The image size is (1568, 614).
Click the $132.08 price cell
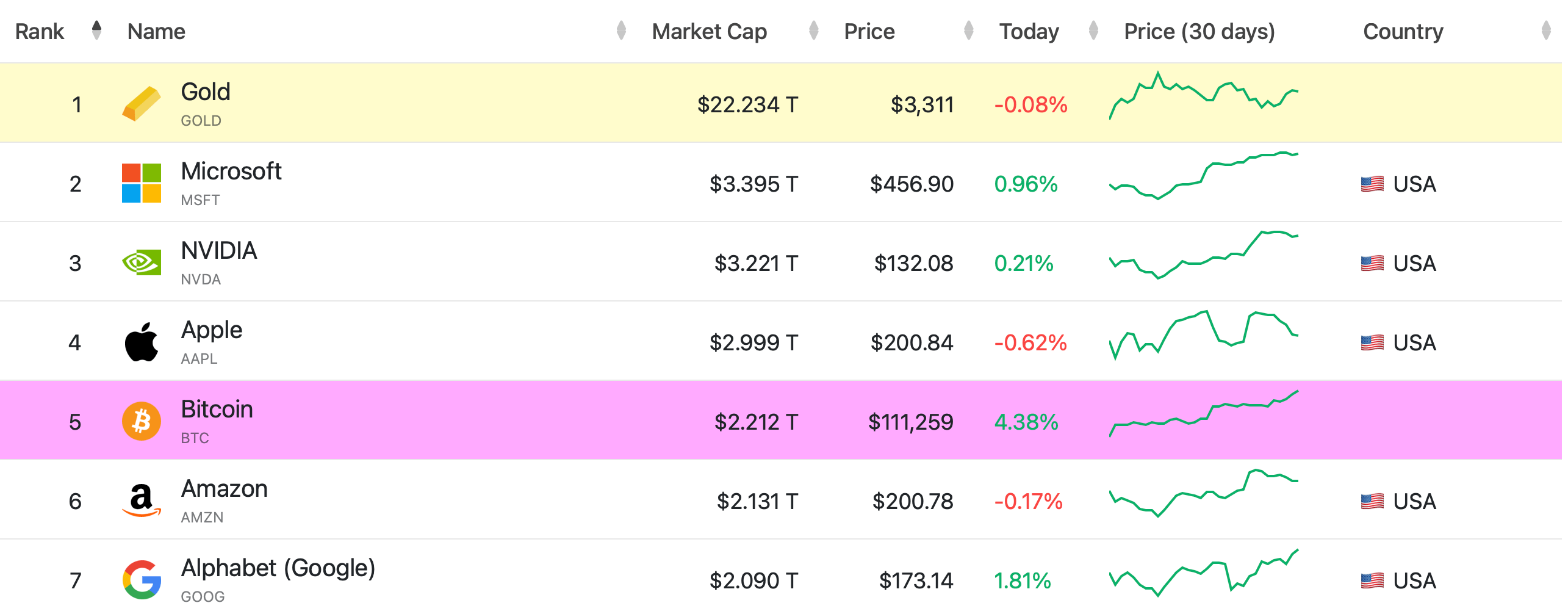tap(913, 263)
